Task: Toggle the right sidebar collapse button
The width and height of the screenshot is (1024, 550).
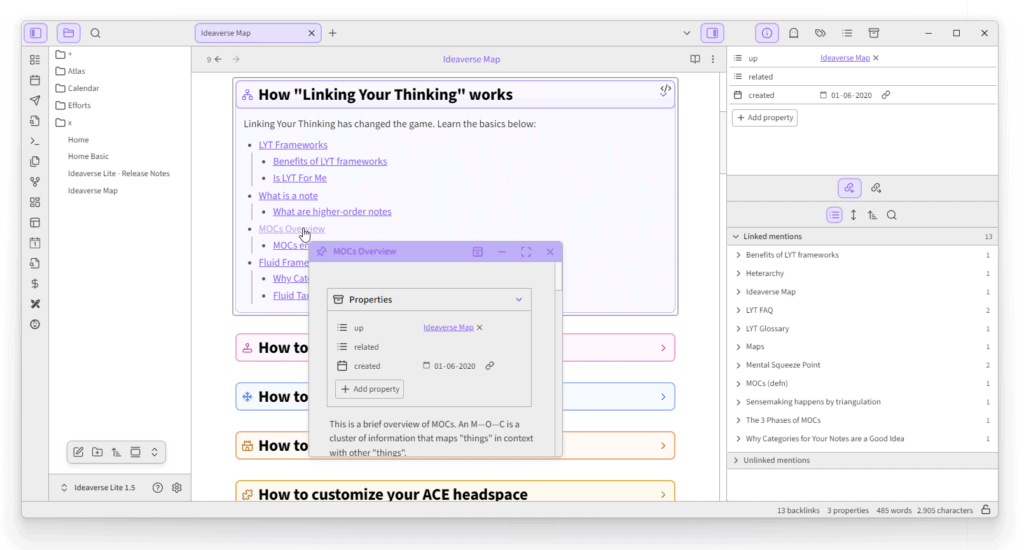Action: tap(712, 33)
